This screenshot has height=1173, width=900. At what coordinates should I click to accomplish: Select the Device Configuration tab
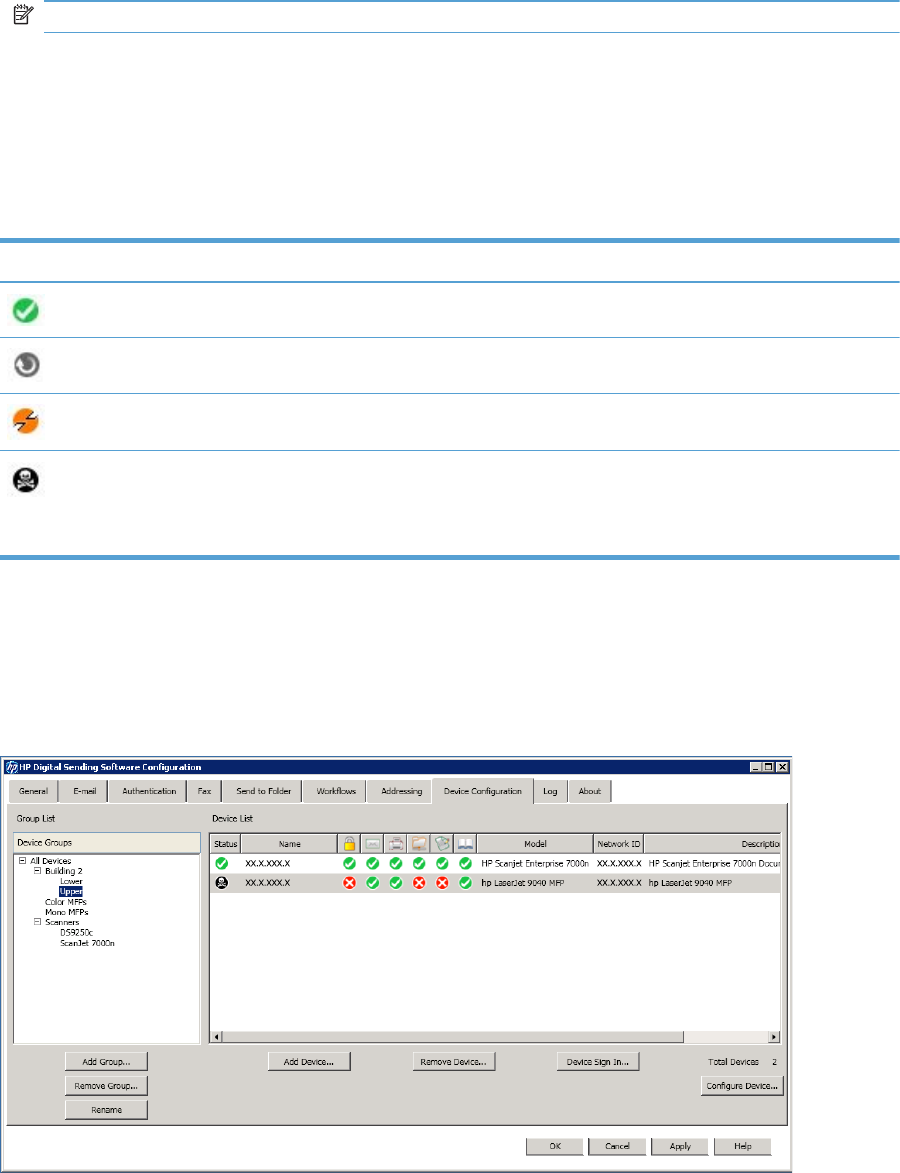[x=483, y=791]
